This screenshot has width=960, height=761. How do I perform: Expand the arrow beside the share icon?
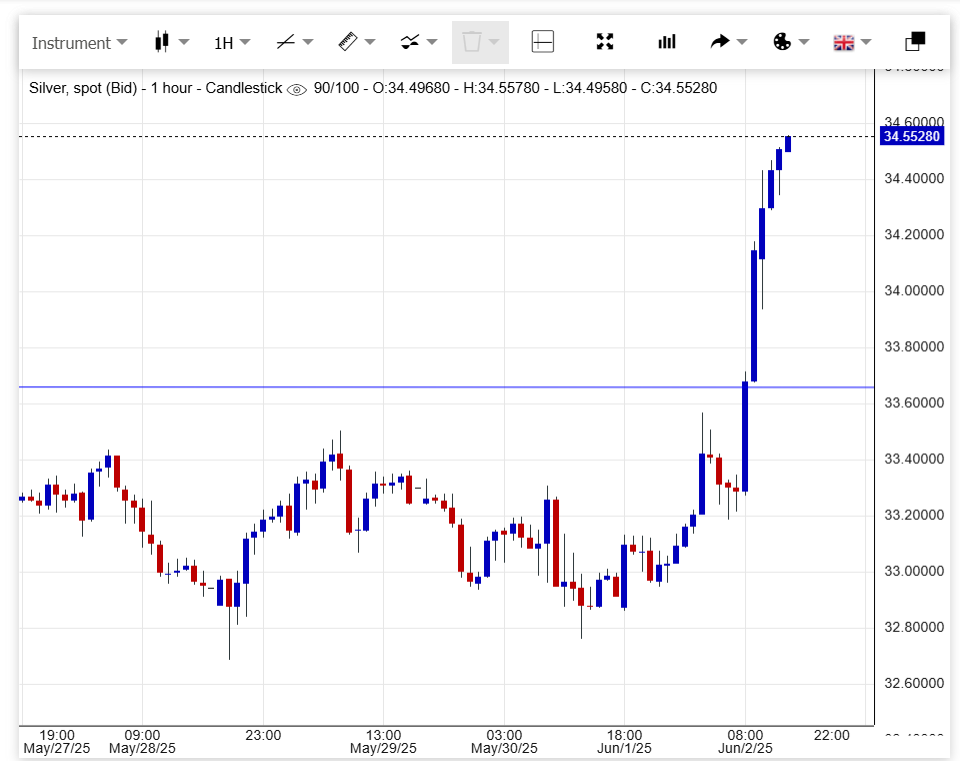pos(742,42)
